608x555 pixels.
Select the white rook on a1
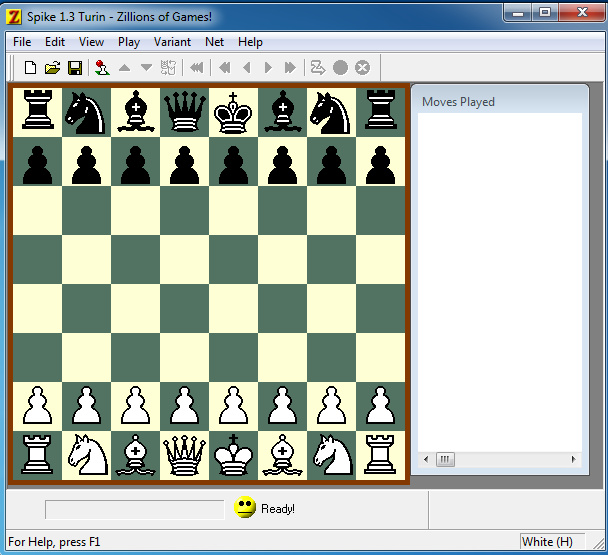pyautogui.click(x=37, y=455)
